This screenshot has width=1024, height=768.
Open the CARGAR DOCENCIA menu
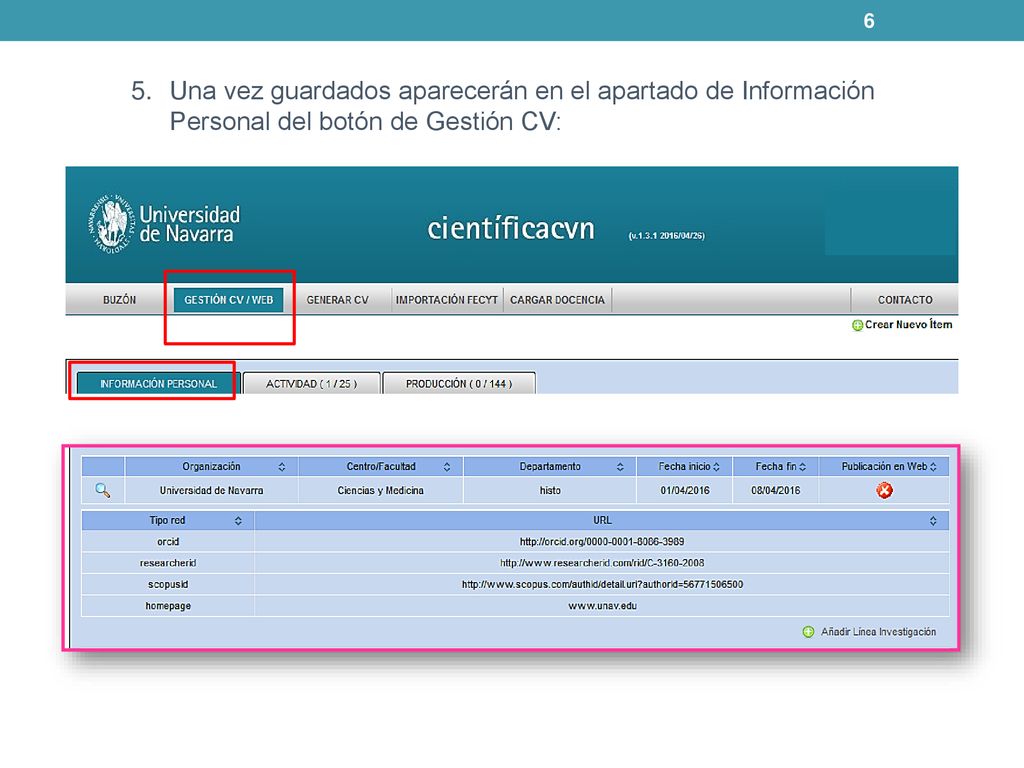point(557,300)
